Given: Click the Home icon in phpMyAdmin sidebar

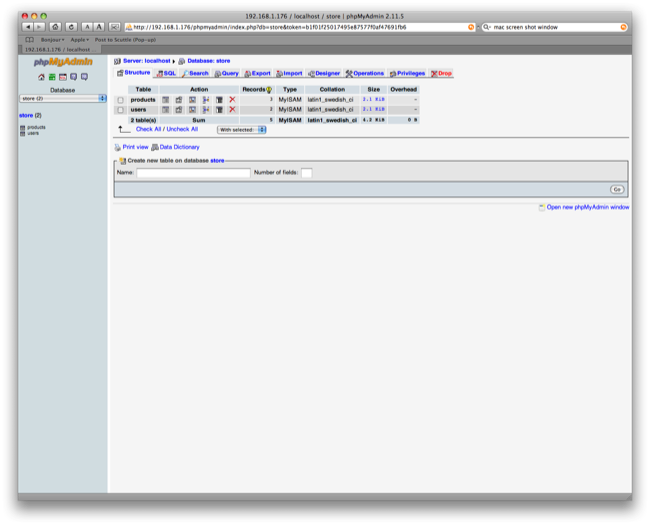Looking at the screenshot, I should tap(41, 77).
